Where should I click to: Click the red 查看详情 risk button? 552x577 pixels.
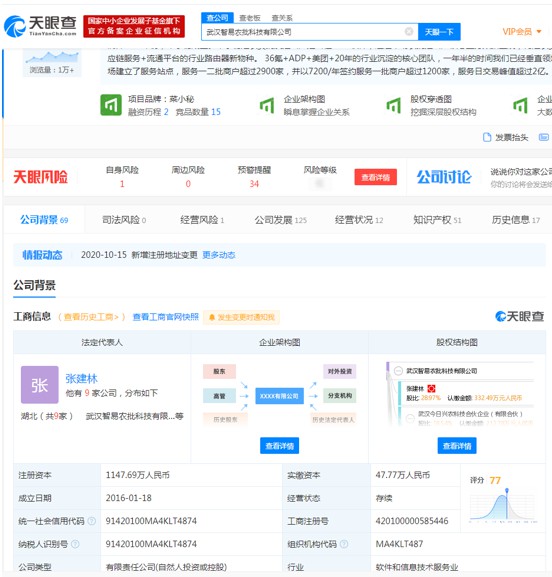[x=375, y=177]
